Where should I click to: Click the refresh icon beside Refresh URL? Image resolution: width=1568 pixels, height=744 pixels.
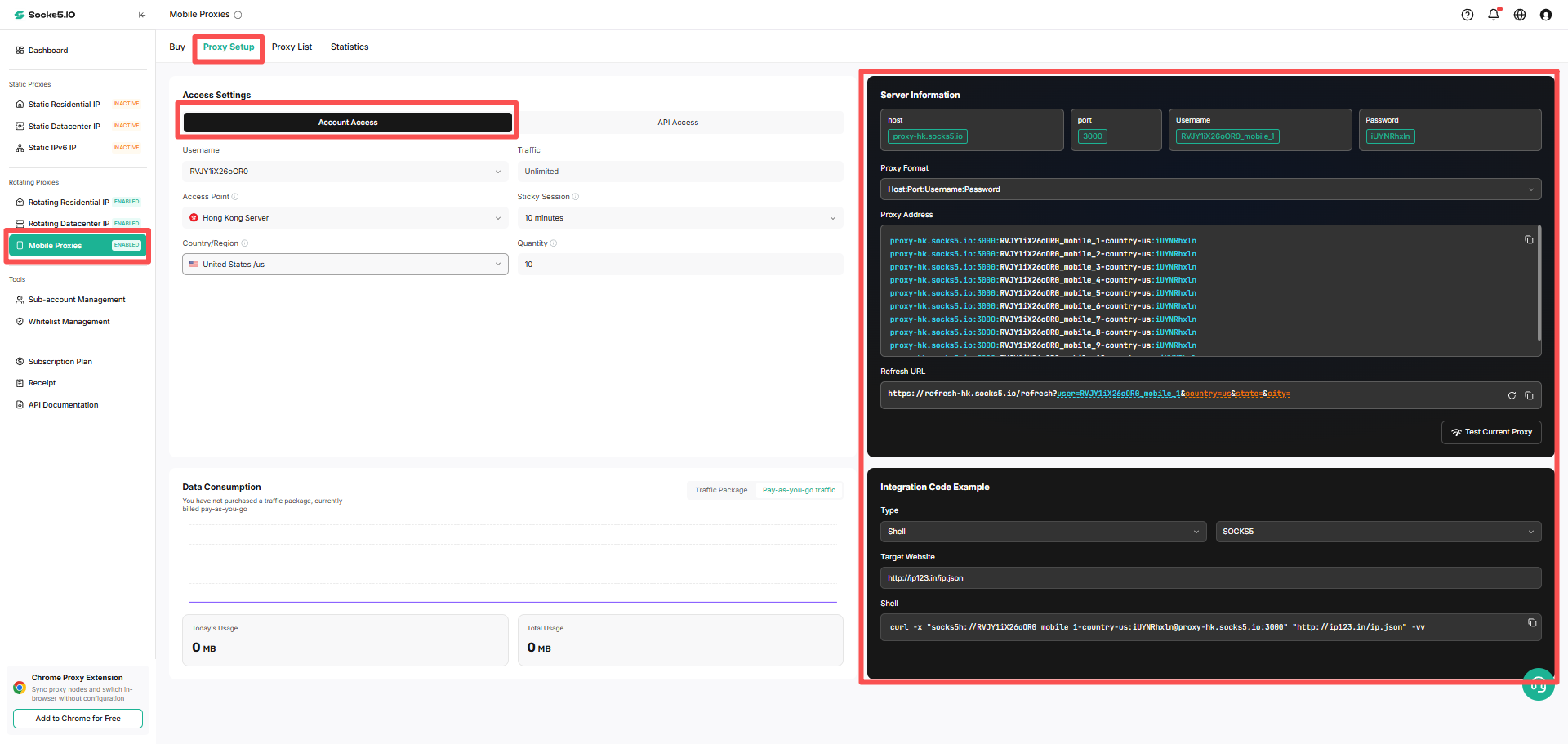coord(1512,395)
